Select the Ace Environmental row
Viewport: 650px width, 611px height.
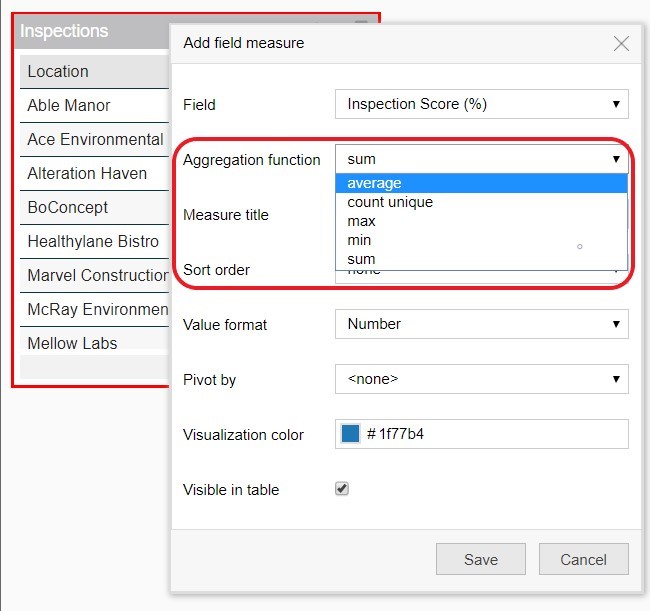click(x=94, y=140)
